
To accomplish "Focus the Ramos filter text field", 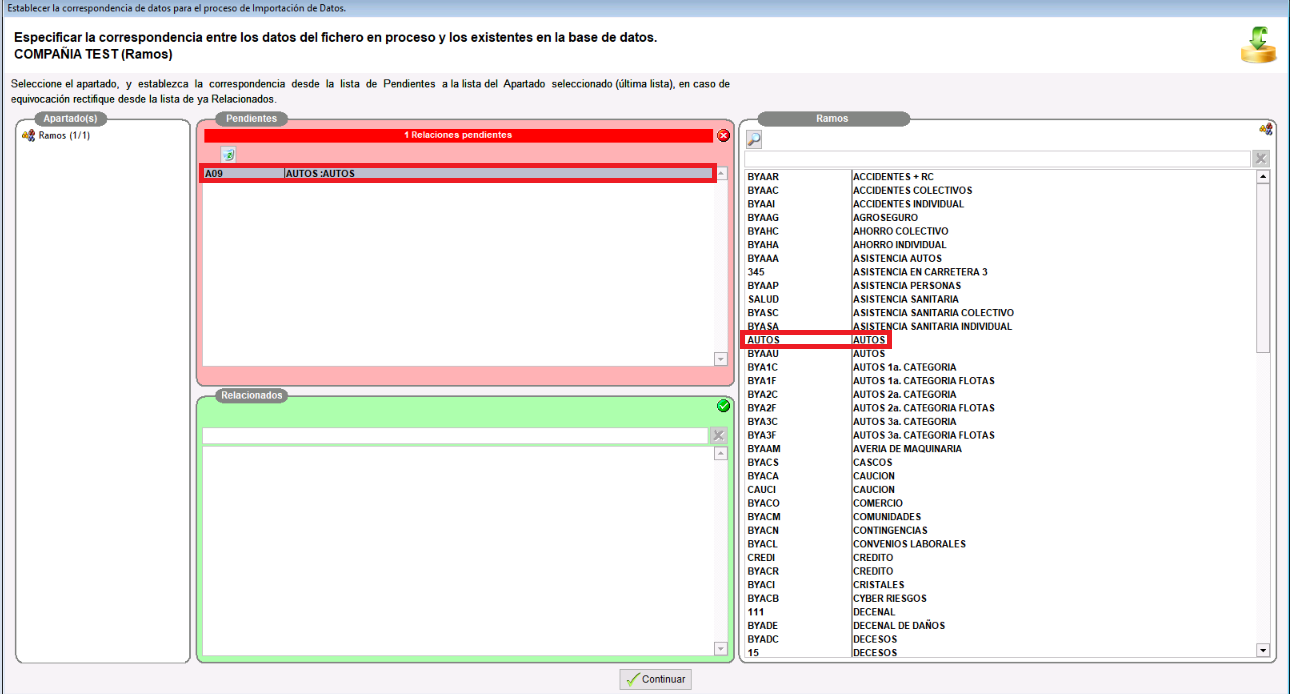I will pyautogui.click(x=998, y=159).
